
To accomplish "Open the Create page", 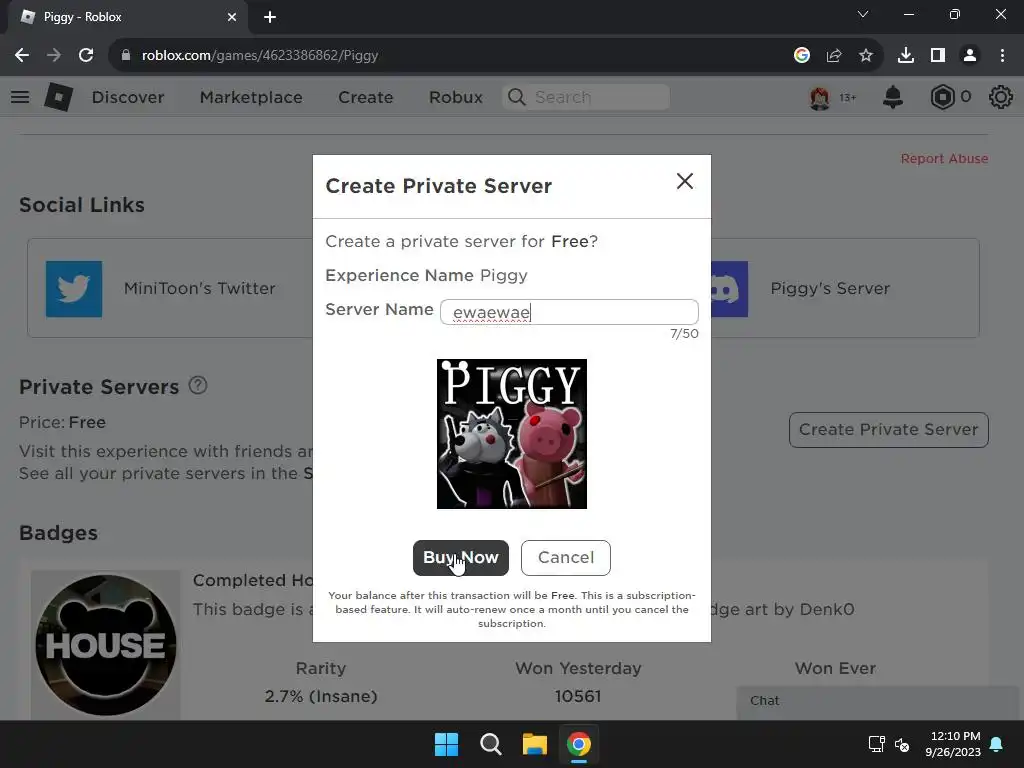I will 366,97.
